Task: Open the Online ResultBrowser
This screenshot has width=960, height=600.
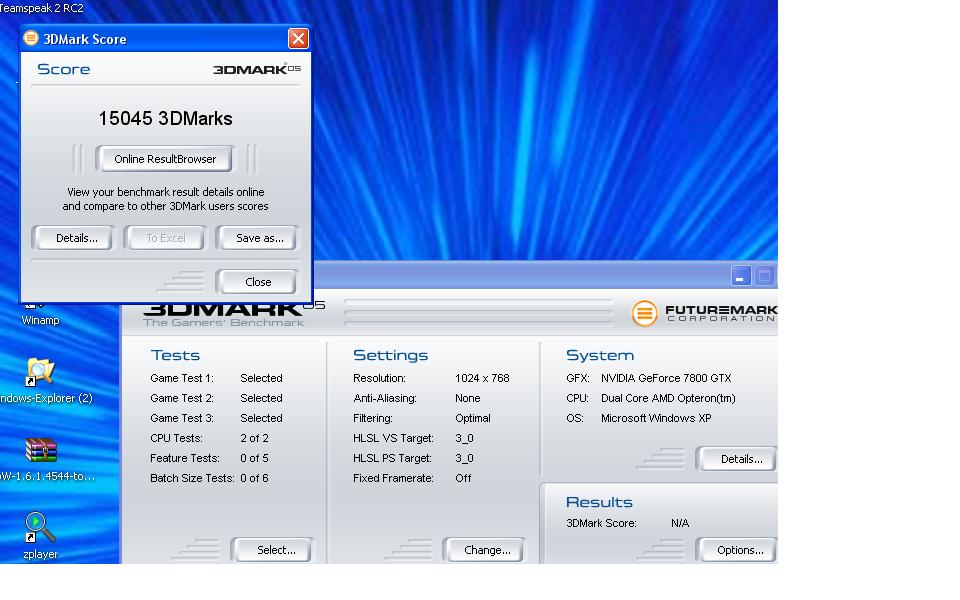Action: coord(165,159)
